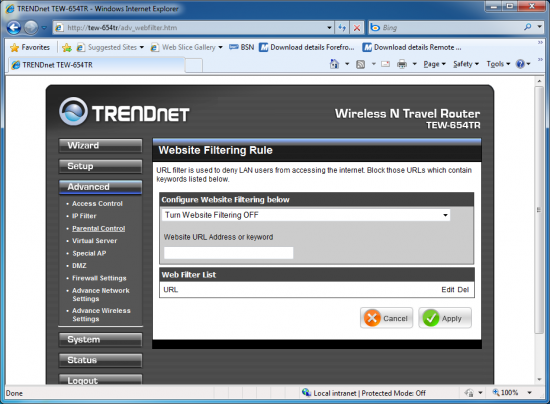The width and height of the screenshot is (550, 404).
Task: Open the Page menu
Action: (434, 64)
